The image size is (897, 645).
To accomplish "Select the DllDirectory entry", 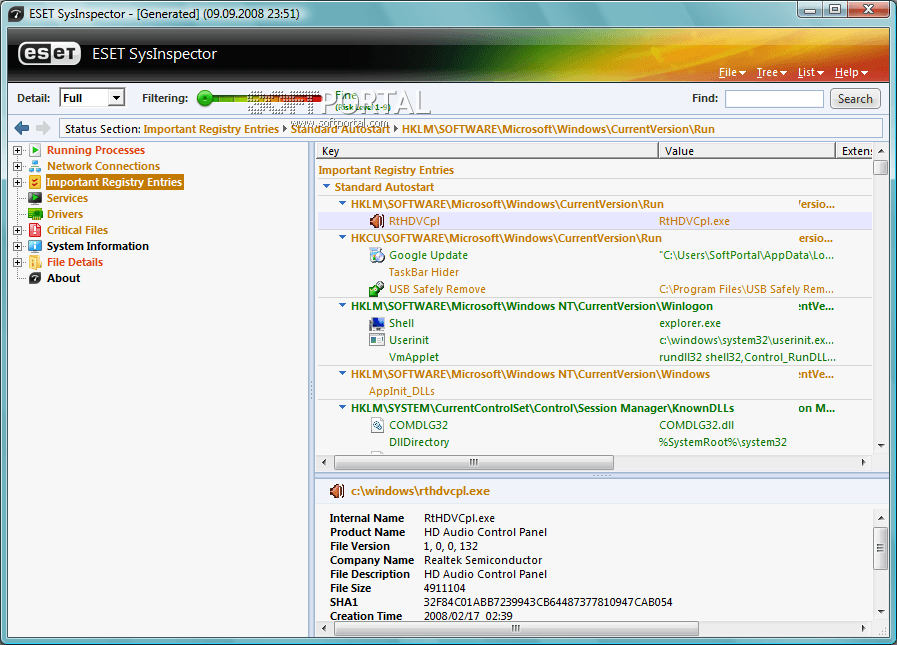I will click(x=419, y=442).
